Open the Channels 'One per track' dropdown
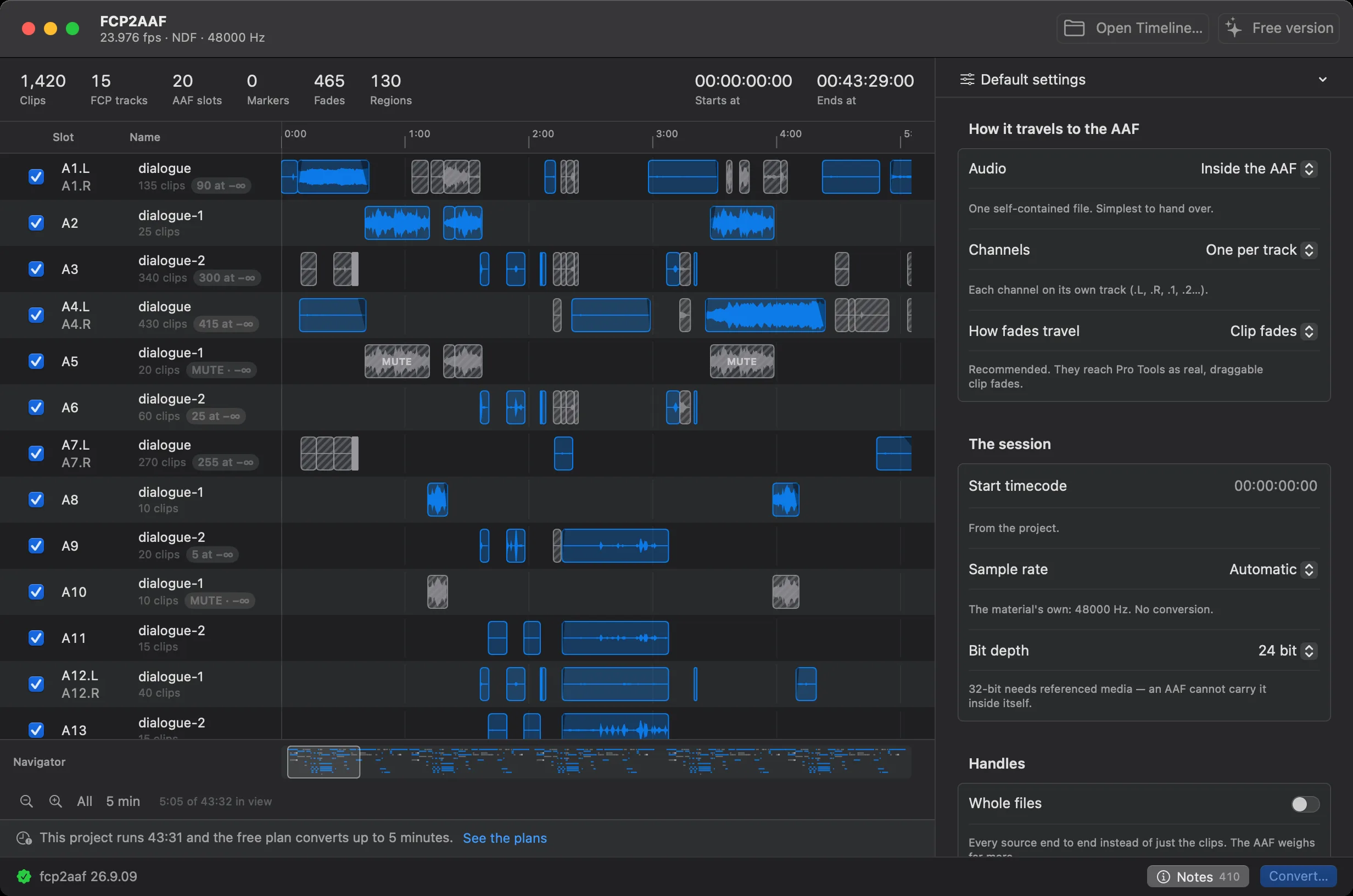The width and height of the screenshot is (1353, 896). coord(1261,250)
